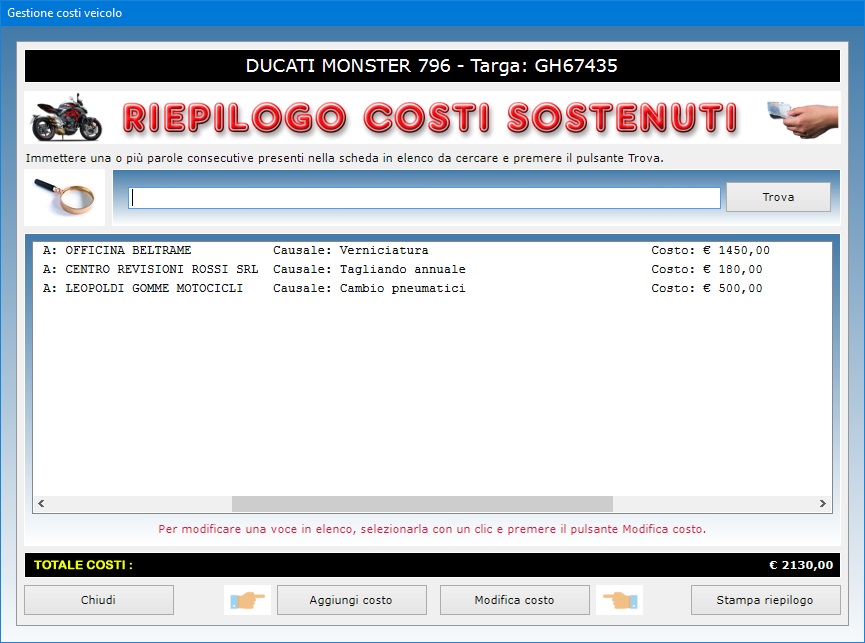The image size is (865, 643).
Task: Click the right arrow of the list scrollbar
Action: 823,503
